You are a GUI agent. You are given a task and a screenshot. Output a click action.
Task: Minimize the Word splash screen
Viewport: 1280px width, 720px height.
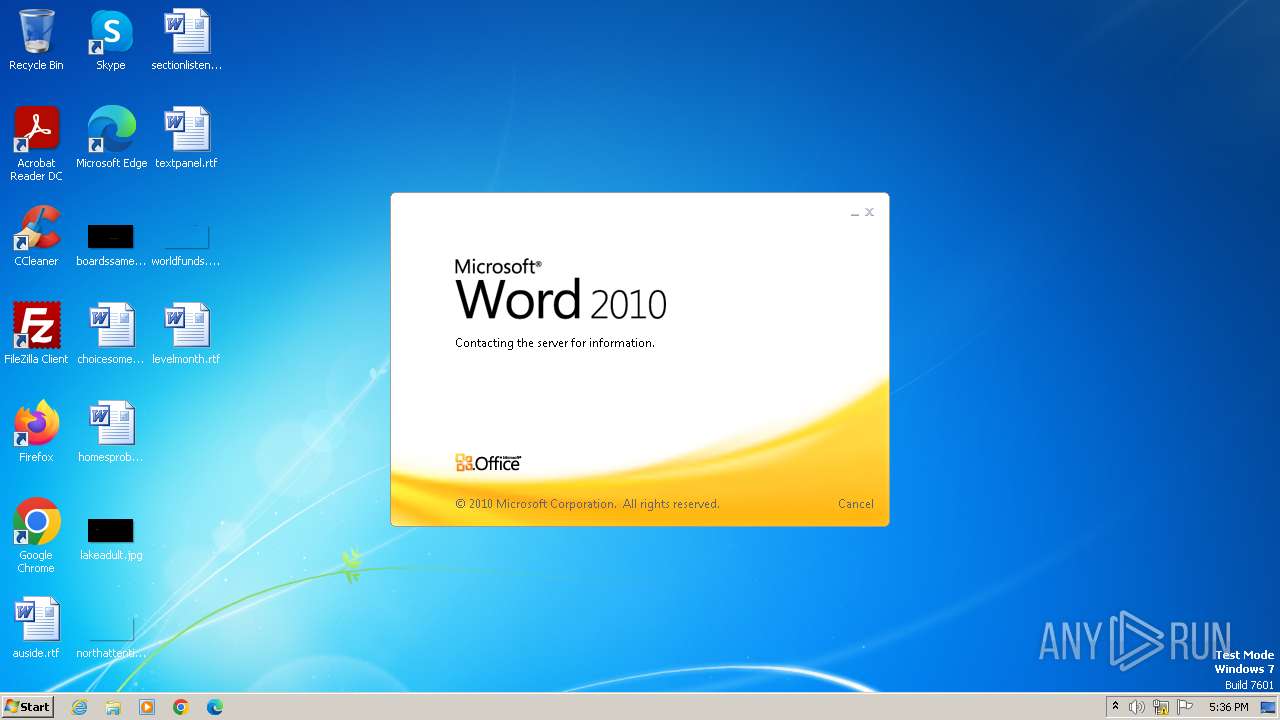(855, 213)
